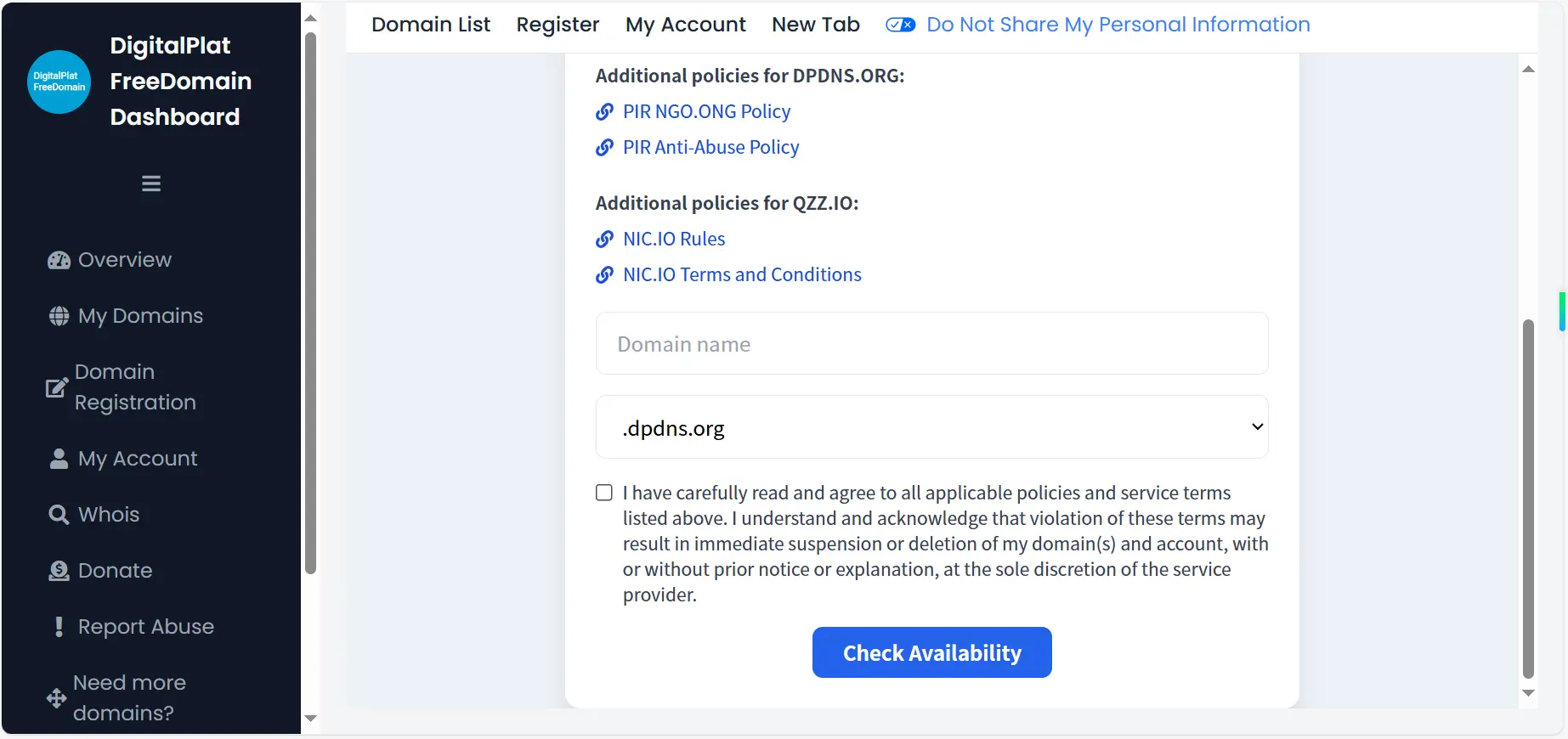Open Donate using the donation icon
This screenshot has height=739, width=1568.
(x=59, y=571)
